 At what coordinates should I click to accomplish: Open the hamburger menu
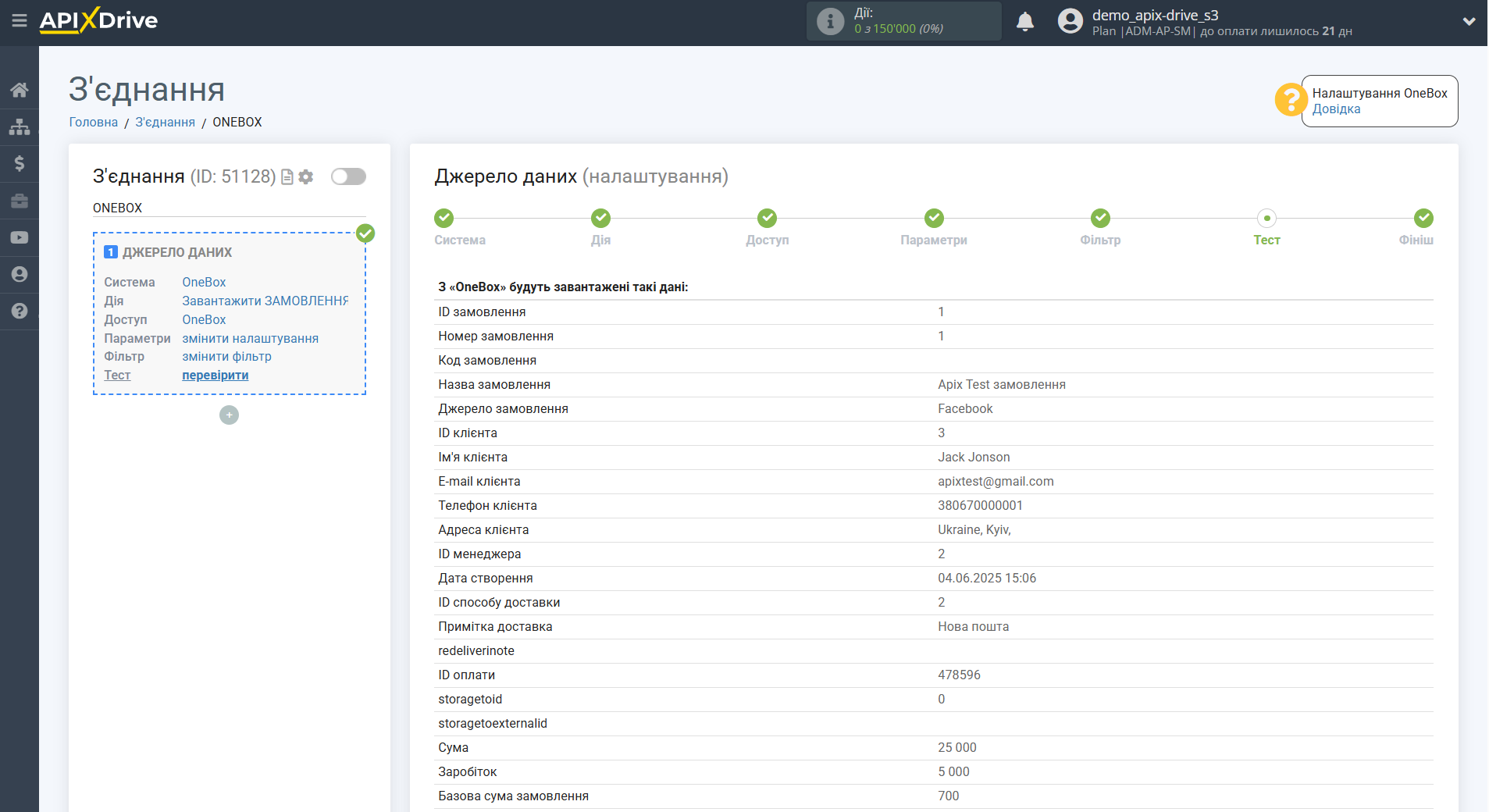[20, 21]
